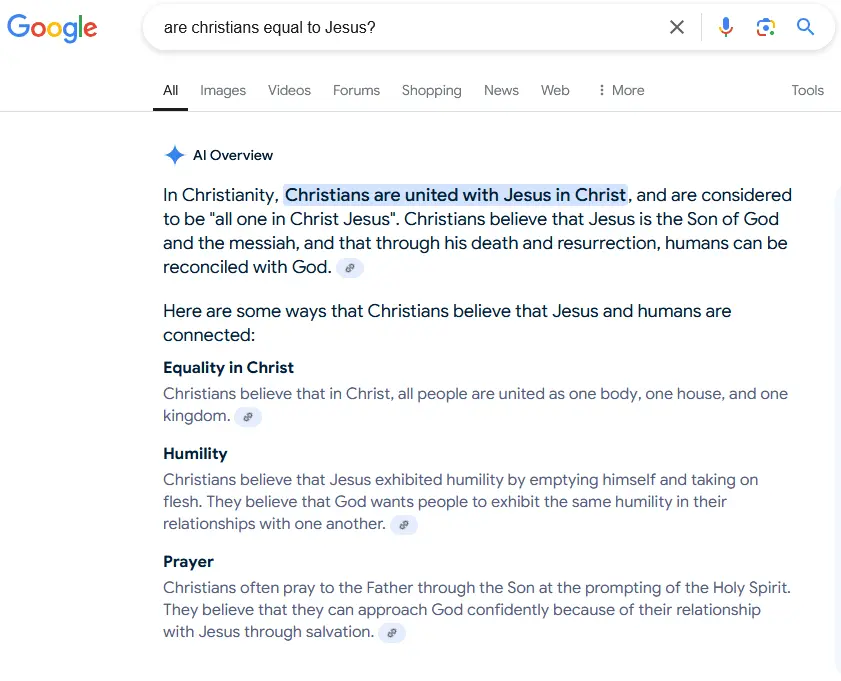Switch to the Images tab
The height and width of the screenshot is (681, 841).
click(x=223, y=90)
